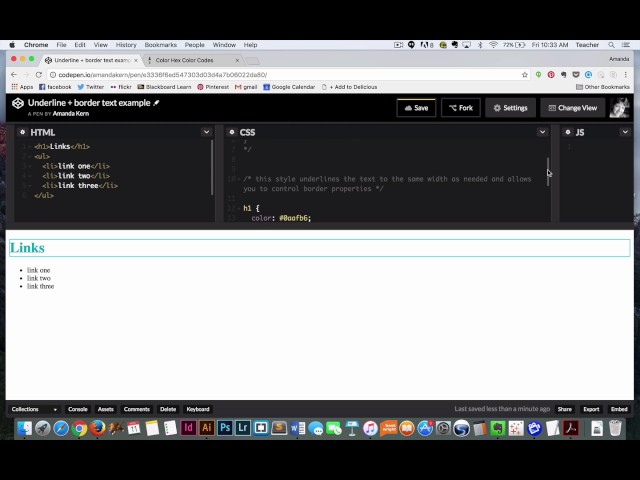Open Change View options
This screenshot has width=640, height=480.
click(x=573, y=108)
